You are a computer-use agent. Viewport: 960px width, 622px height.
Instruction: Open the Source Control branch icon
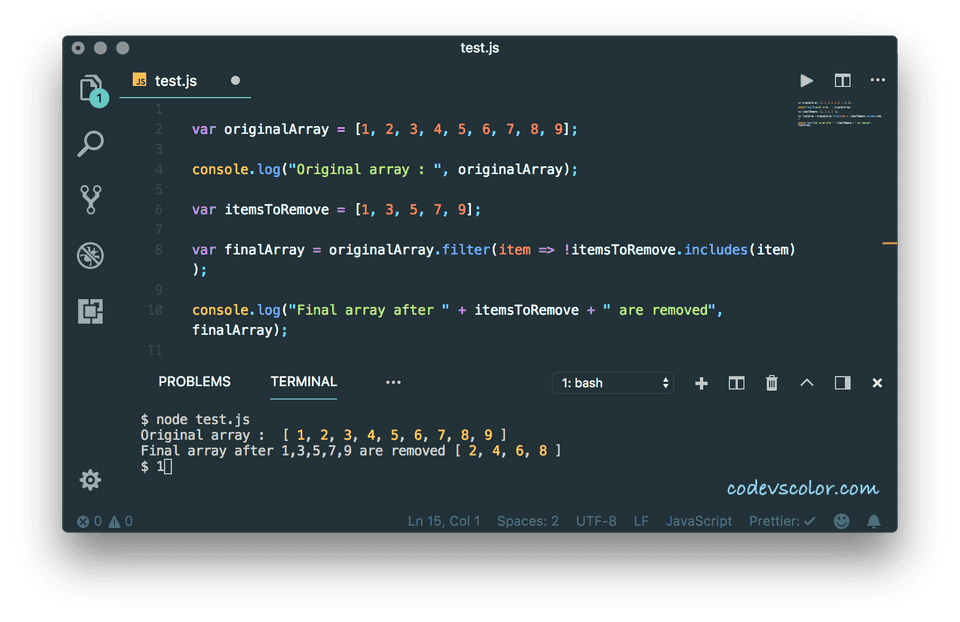click(91, 200)
